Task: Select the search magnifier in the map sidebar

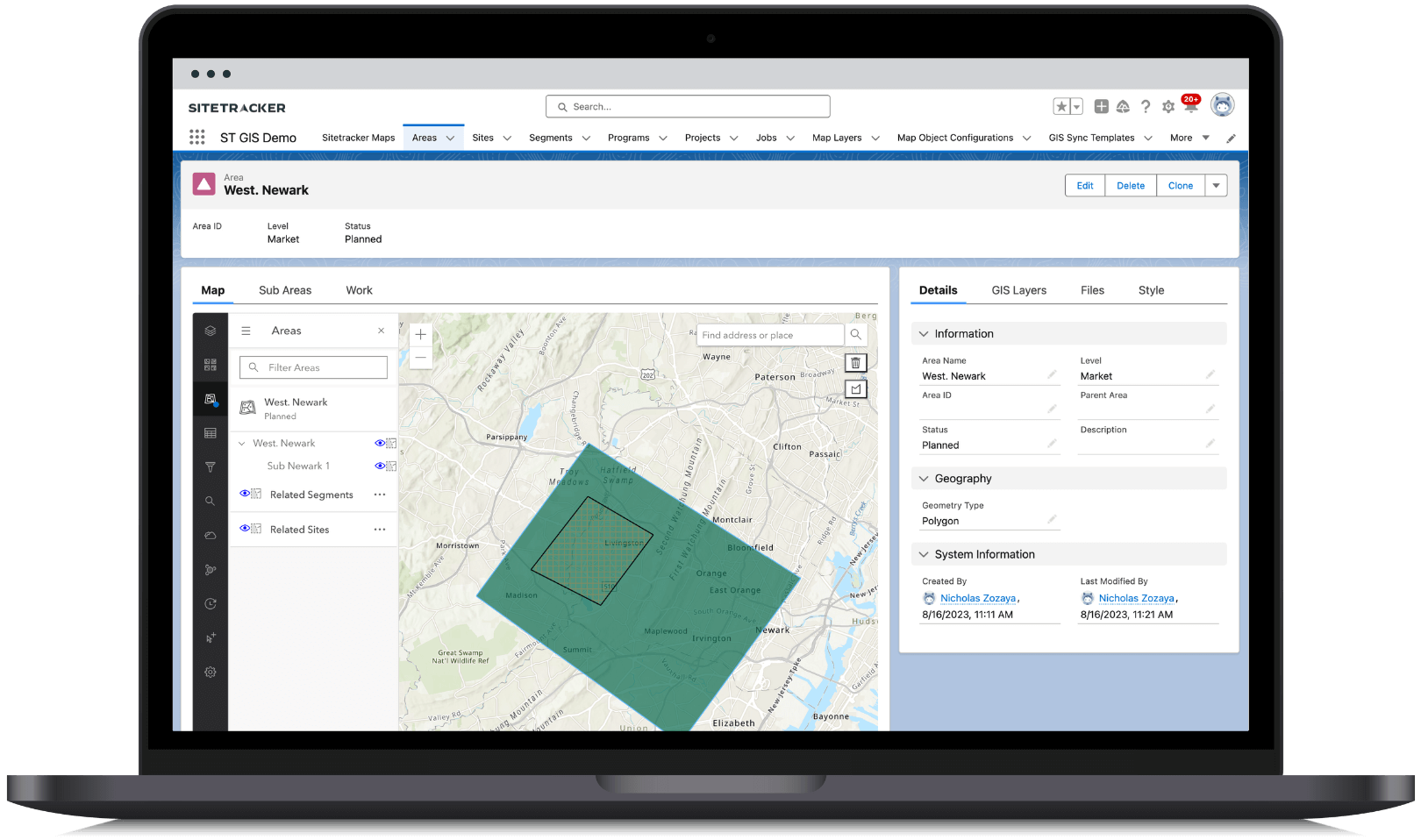Action: tap(211, 499)
